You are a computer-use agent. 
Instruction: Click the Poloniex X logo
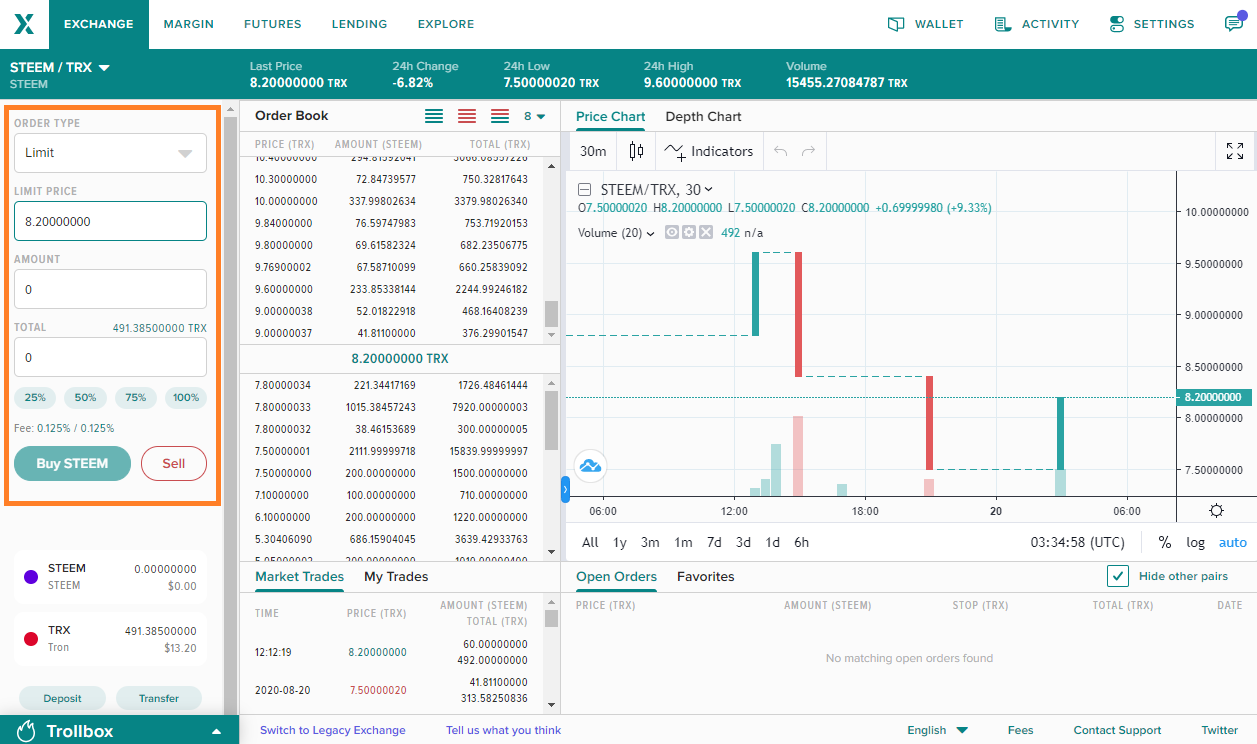tap(24, 24)
